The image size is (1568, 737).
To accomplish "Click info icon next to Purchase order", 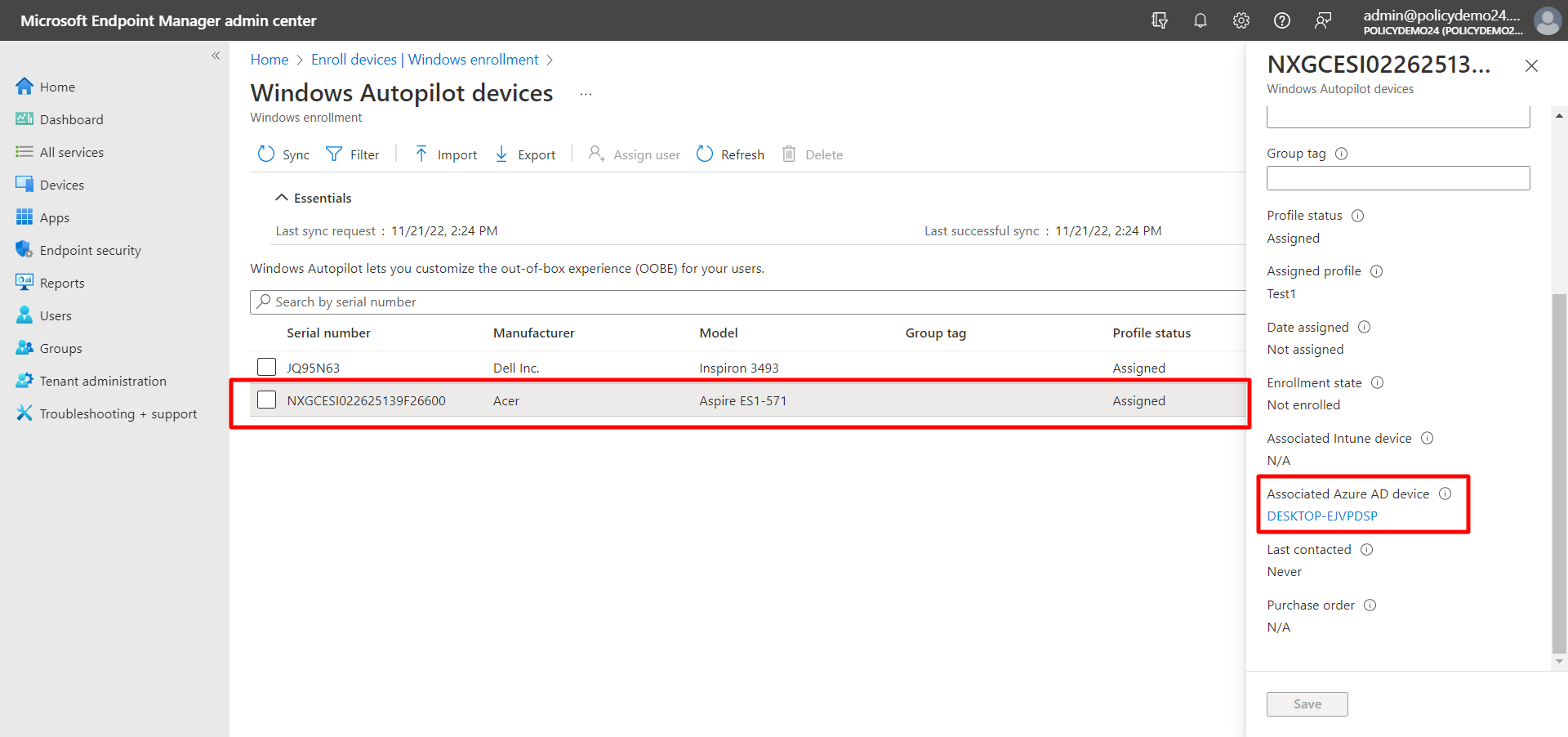I will (1370, 605).
